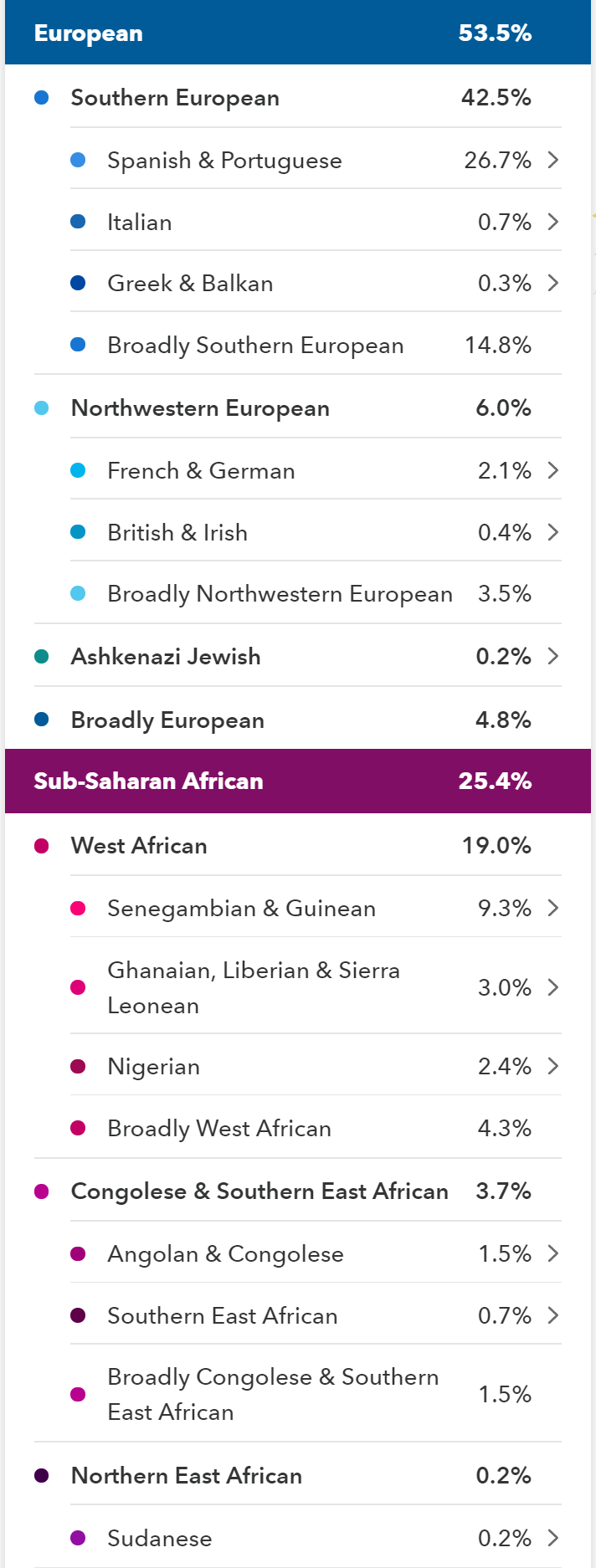Select the Congolese & Southern East African row
Viewport: 596px width, 1568px height.
click(x=259, y=1191)
